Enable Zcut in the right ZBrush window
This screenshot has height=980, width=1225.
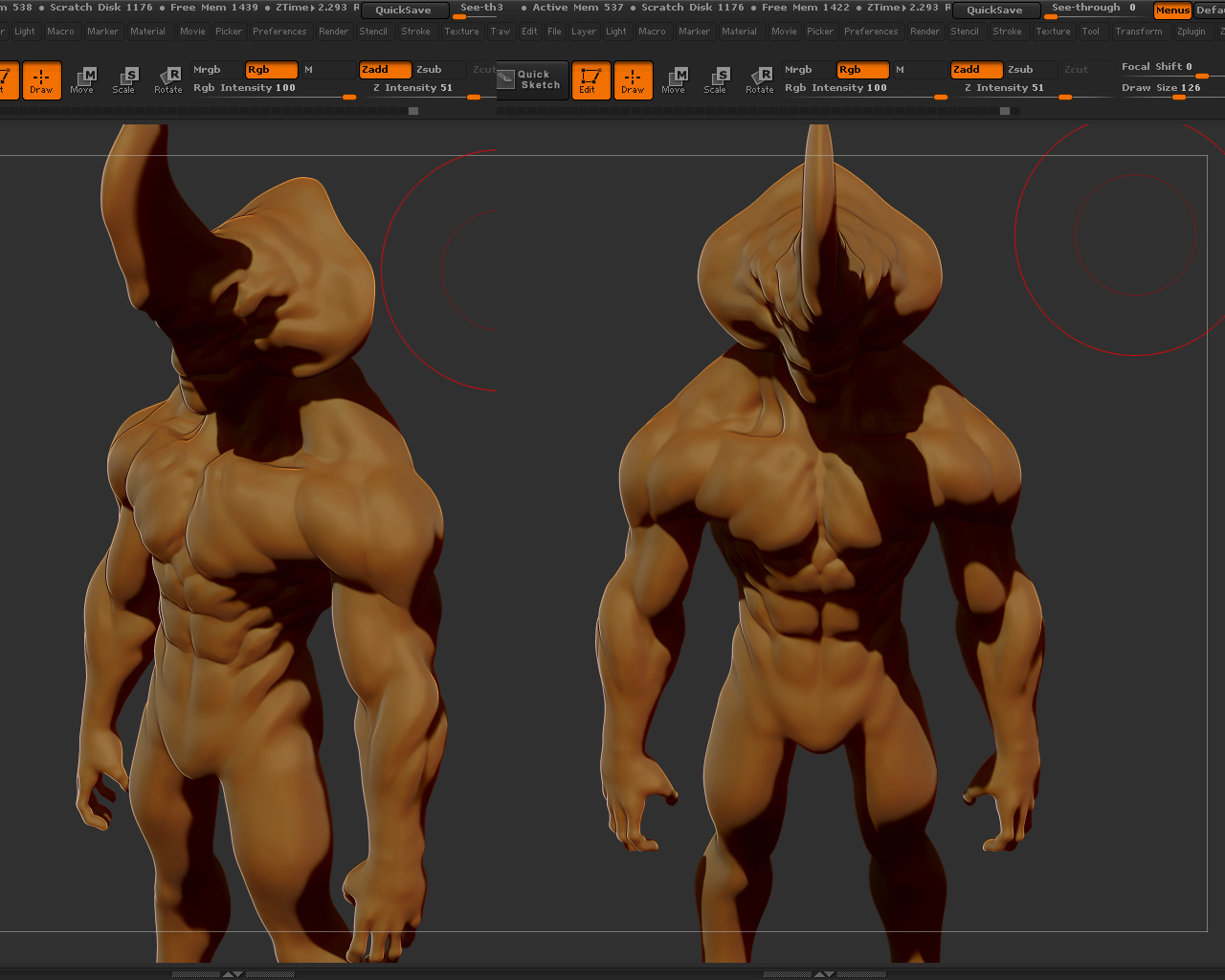(1087, 70)
